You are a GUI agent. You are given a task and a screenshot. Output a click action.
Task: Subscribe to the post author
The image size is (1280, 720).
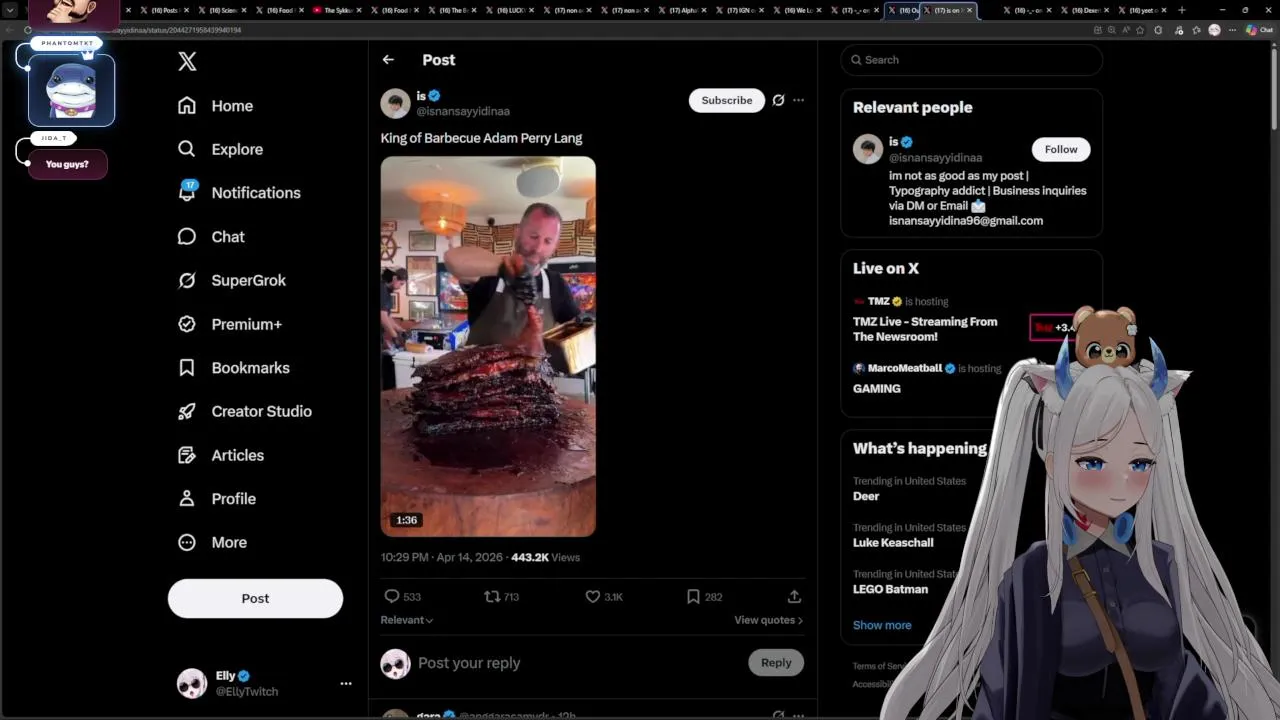click(727, 100)
